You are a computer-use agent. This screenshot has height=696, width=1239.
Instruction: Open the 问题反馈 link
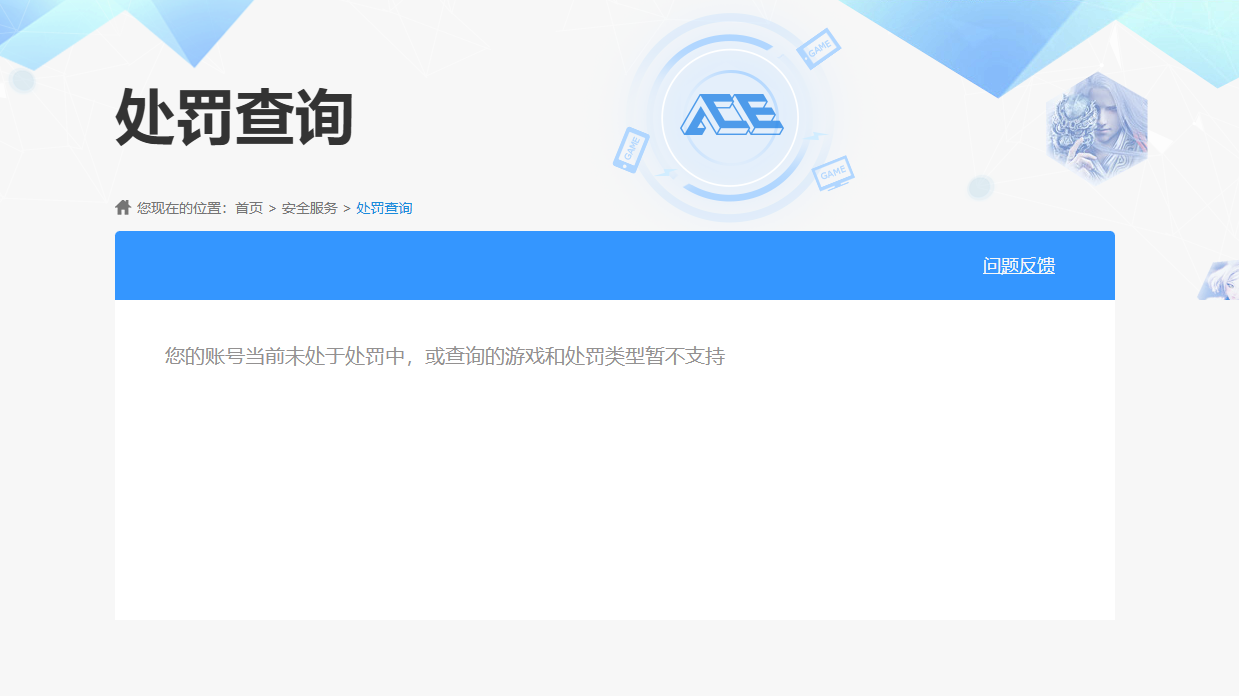click(1018, 266)
